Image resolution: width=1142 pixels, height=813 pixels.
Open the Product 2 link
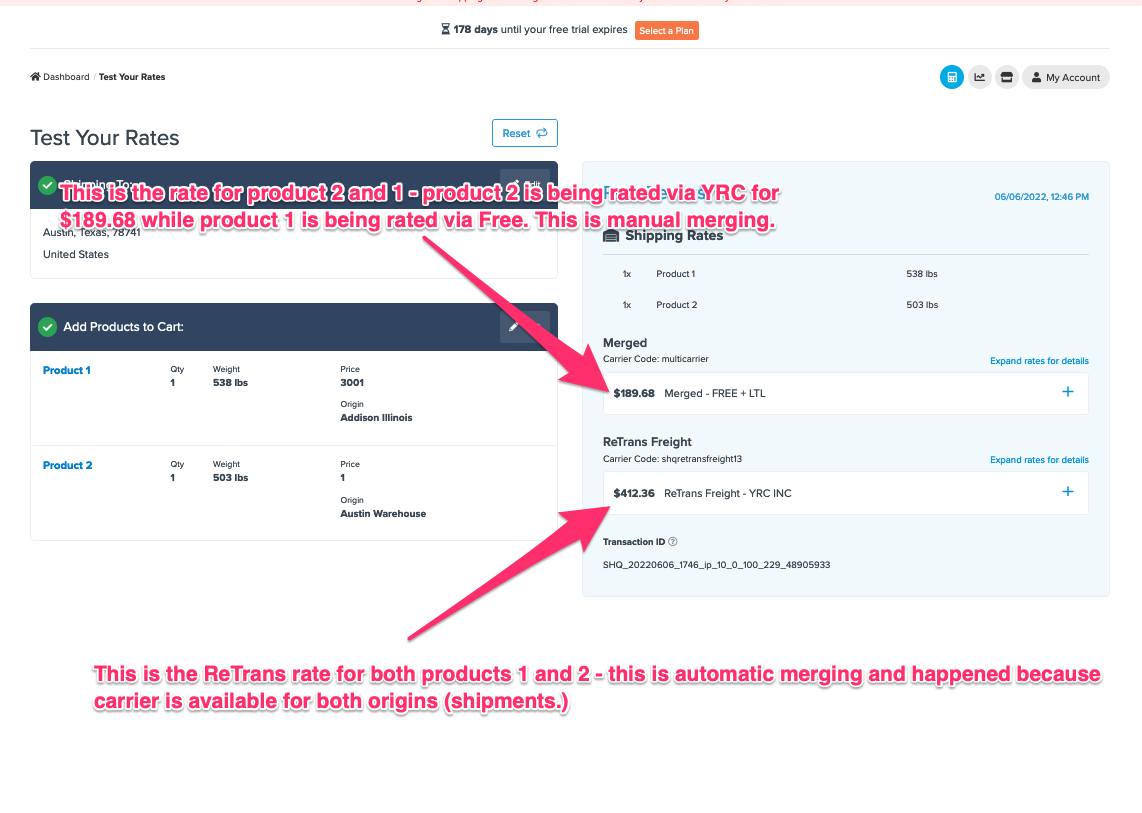coord(68,465)
